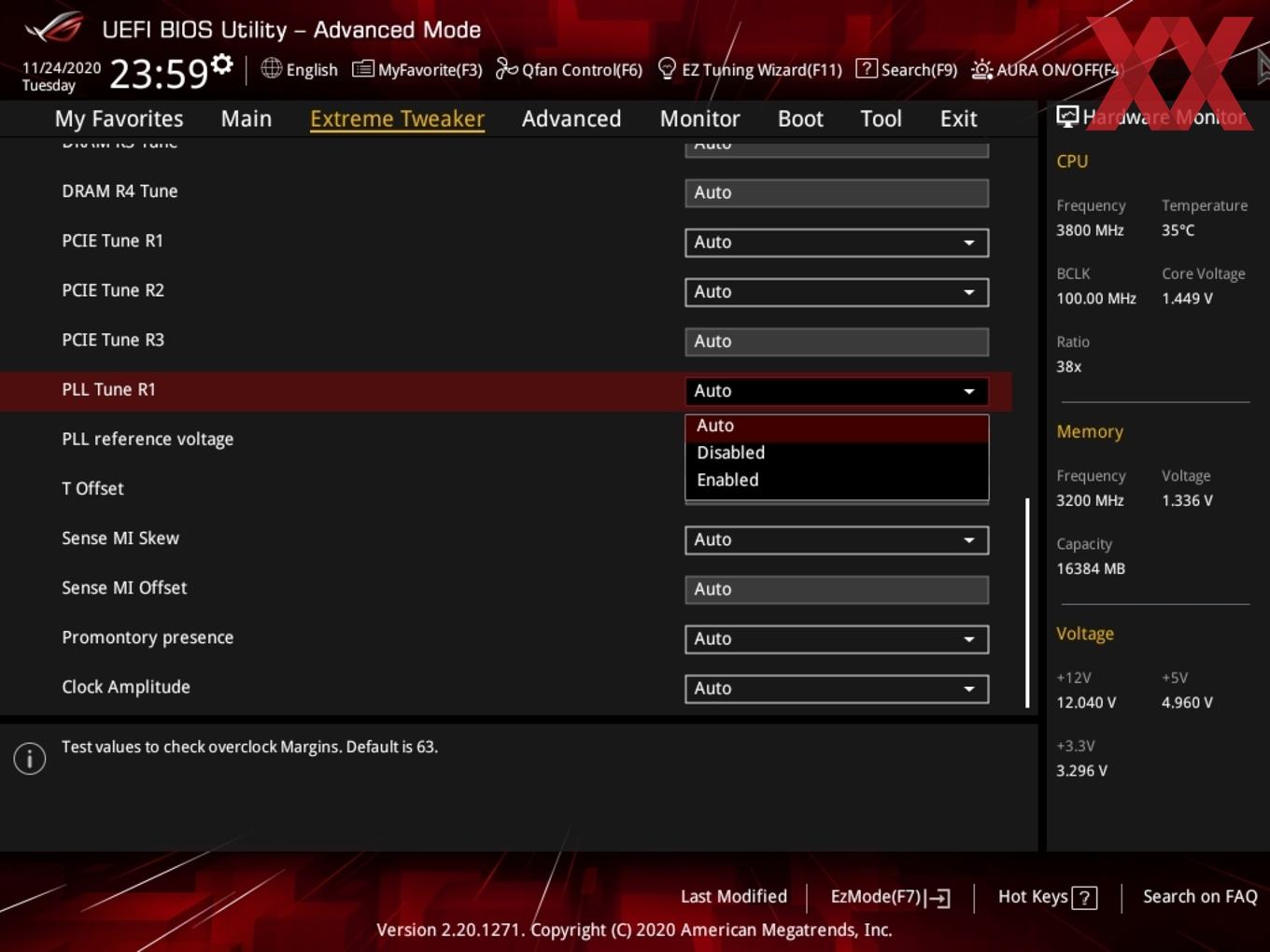
Task: Switch to My Favorites tab
Action: pos(119,119)
